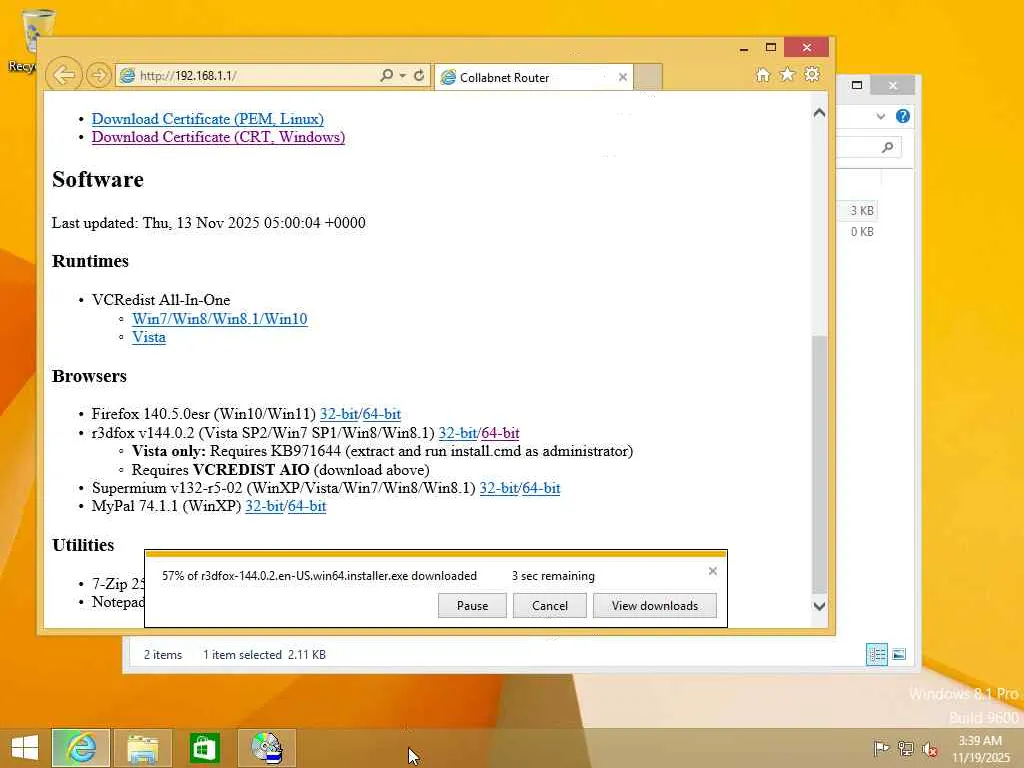Viewport: 1024px width, 768px height.
Task: Download Certificate (PEM, Linux) link
Action: tap(208, 119)
